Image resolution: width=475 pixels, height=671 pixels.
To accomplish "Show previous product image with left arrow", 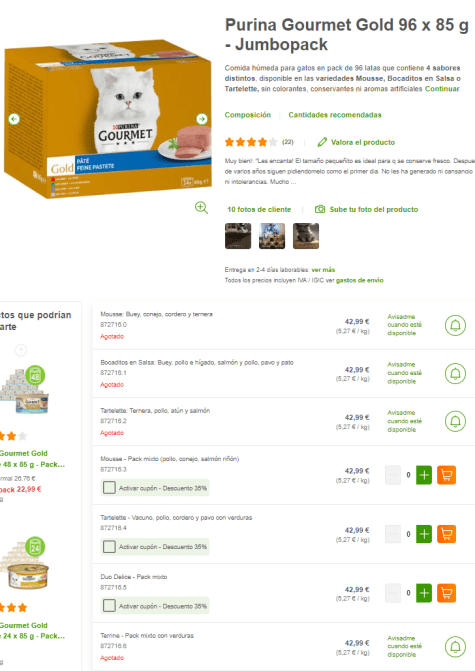I will pos(14,119).
